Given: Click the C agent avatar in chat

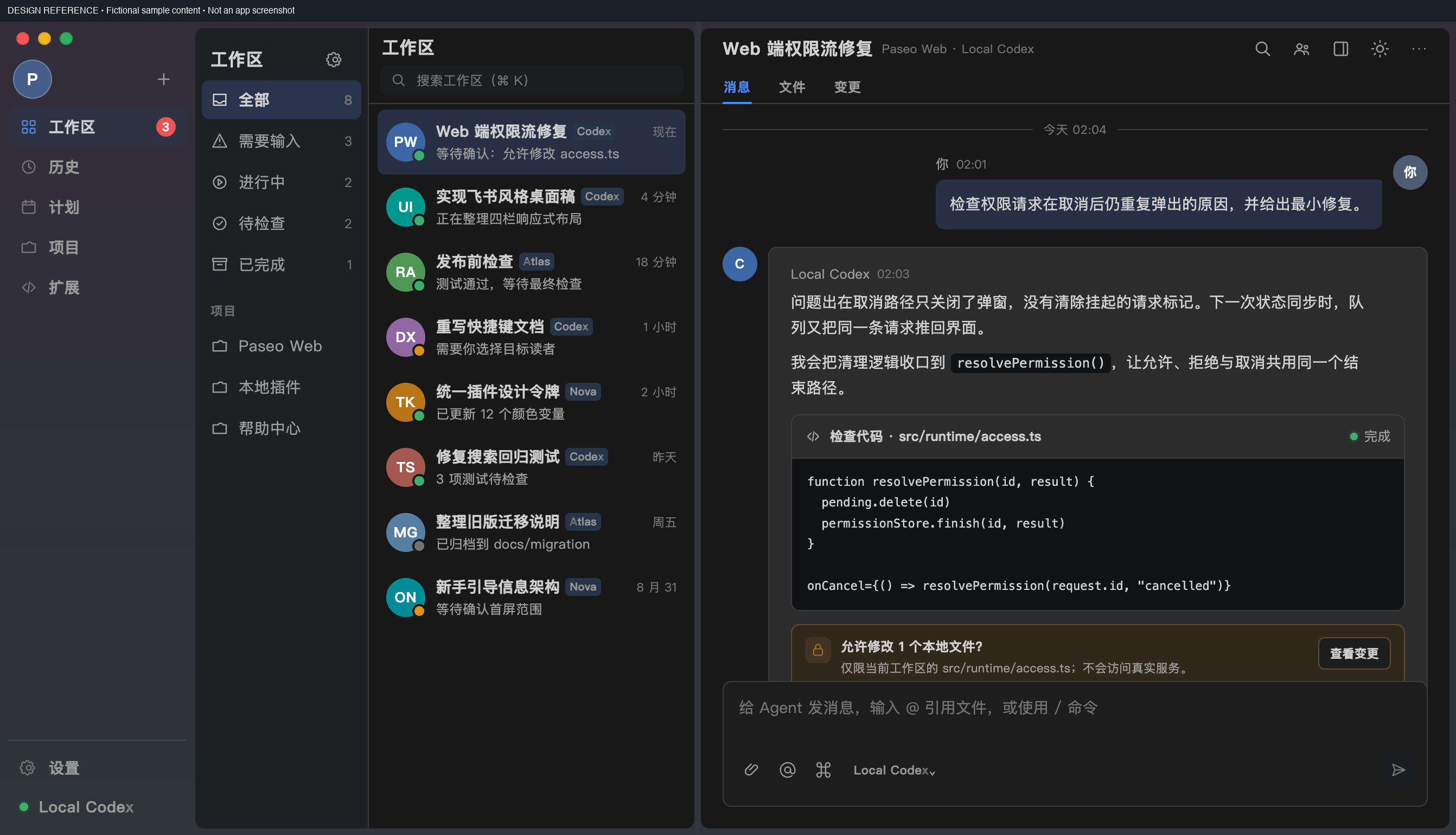Looking at the screenshot, I should coord(739,264).
